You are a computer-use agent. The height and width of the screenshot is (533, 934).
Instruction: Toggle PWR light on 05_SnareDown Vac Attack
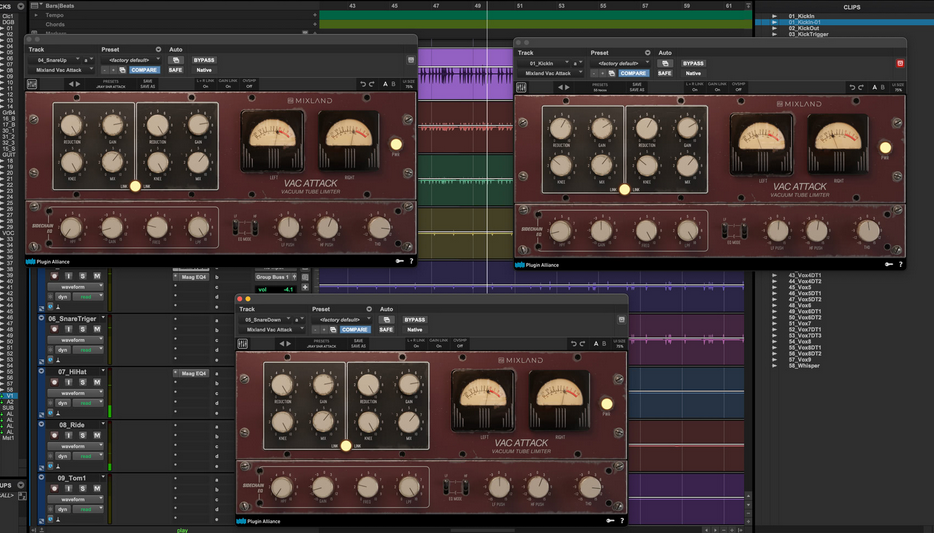click(606, 404)
